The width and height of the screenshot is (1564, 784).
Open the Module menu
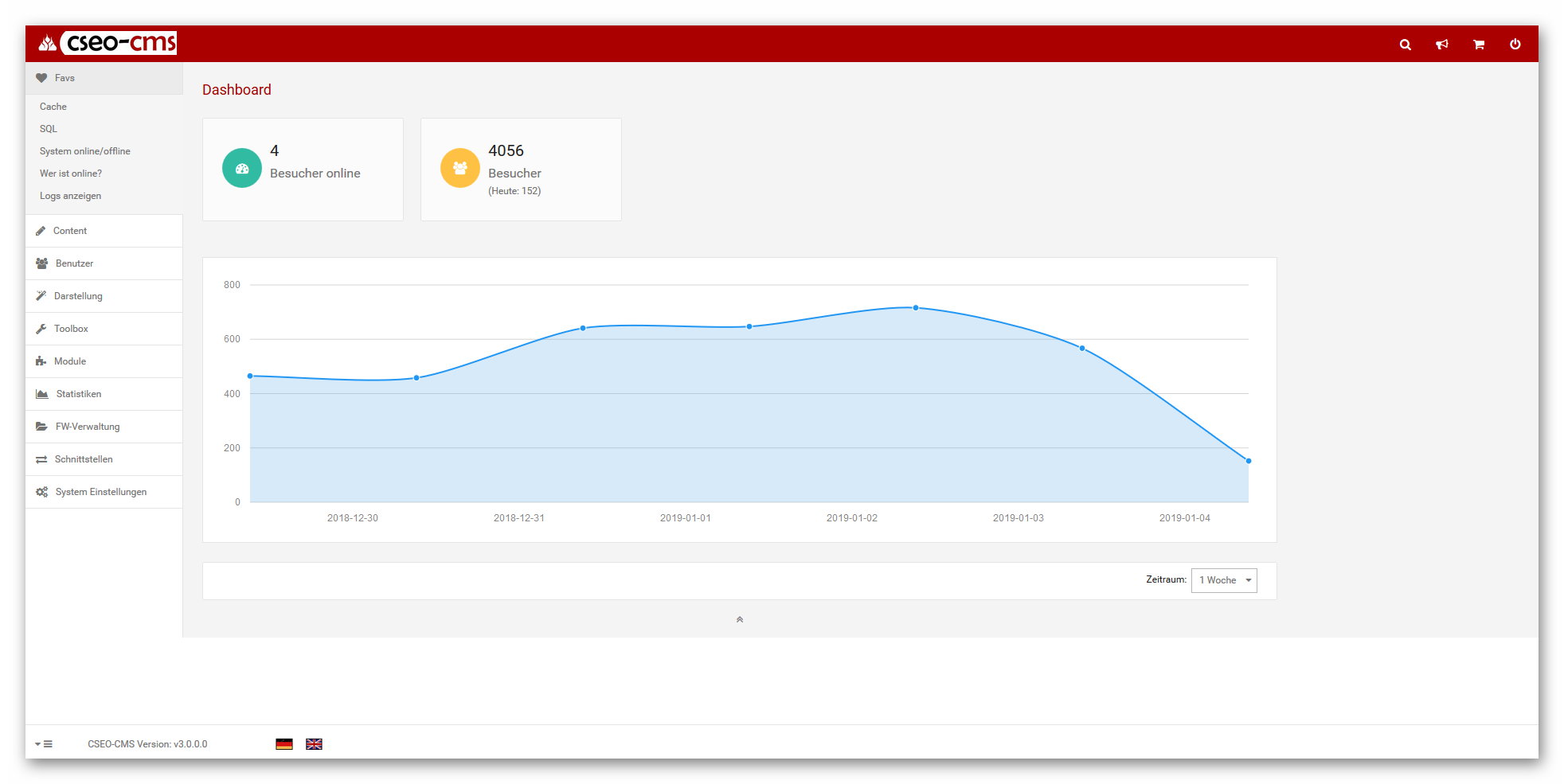click(x=104, y=361)
